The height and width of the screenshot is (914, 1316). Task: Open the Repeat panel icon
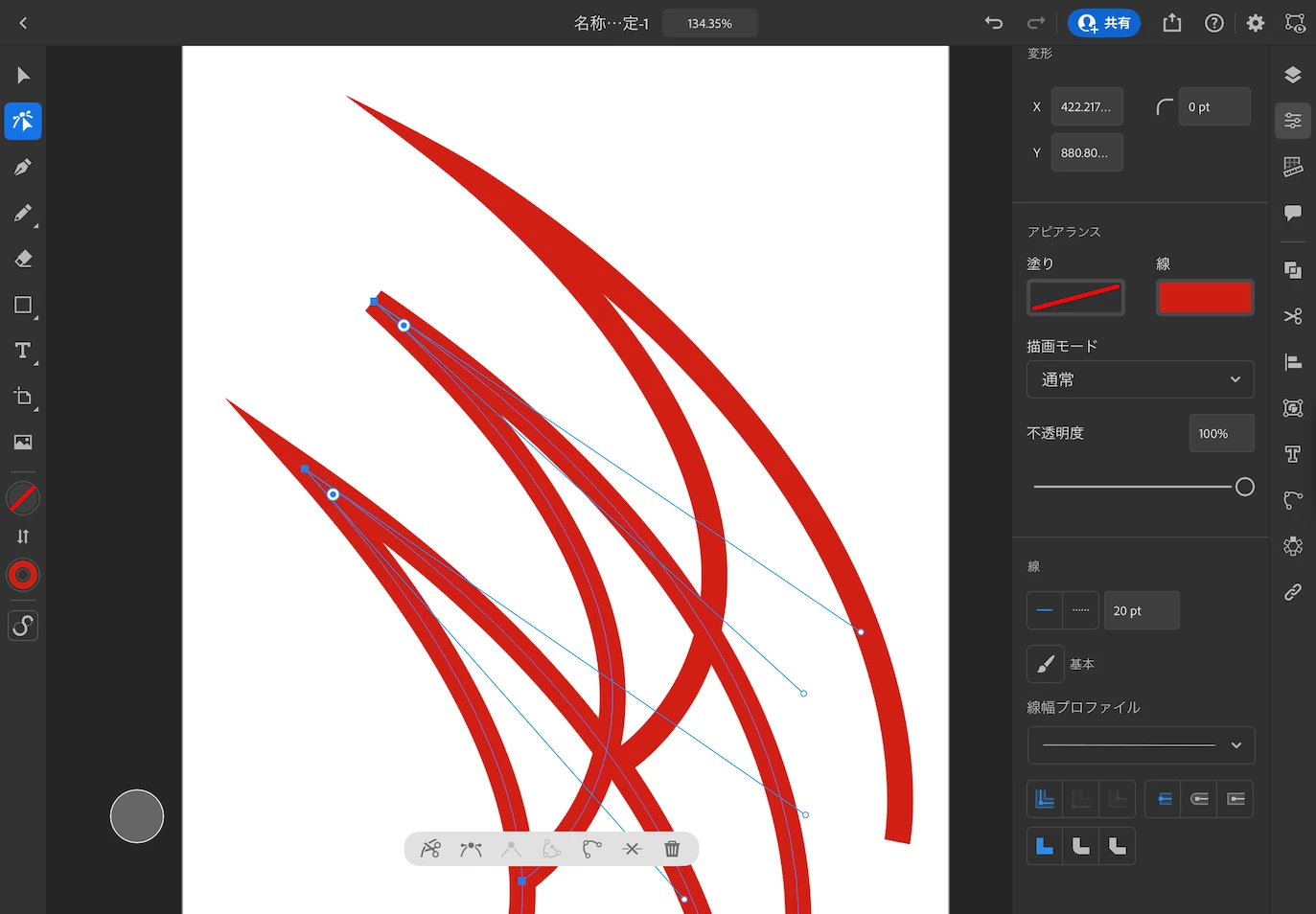point(1293,546)
